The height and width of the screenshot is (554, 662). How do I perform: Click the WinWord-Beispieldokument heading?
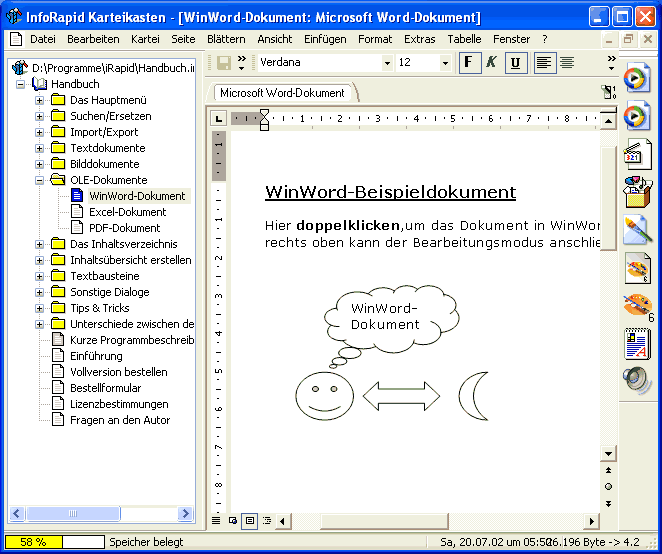[x=391, y=192]
